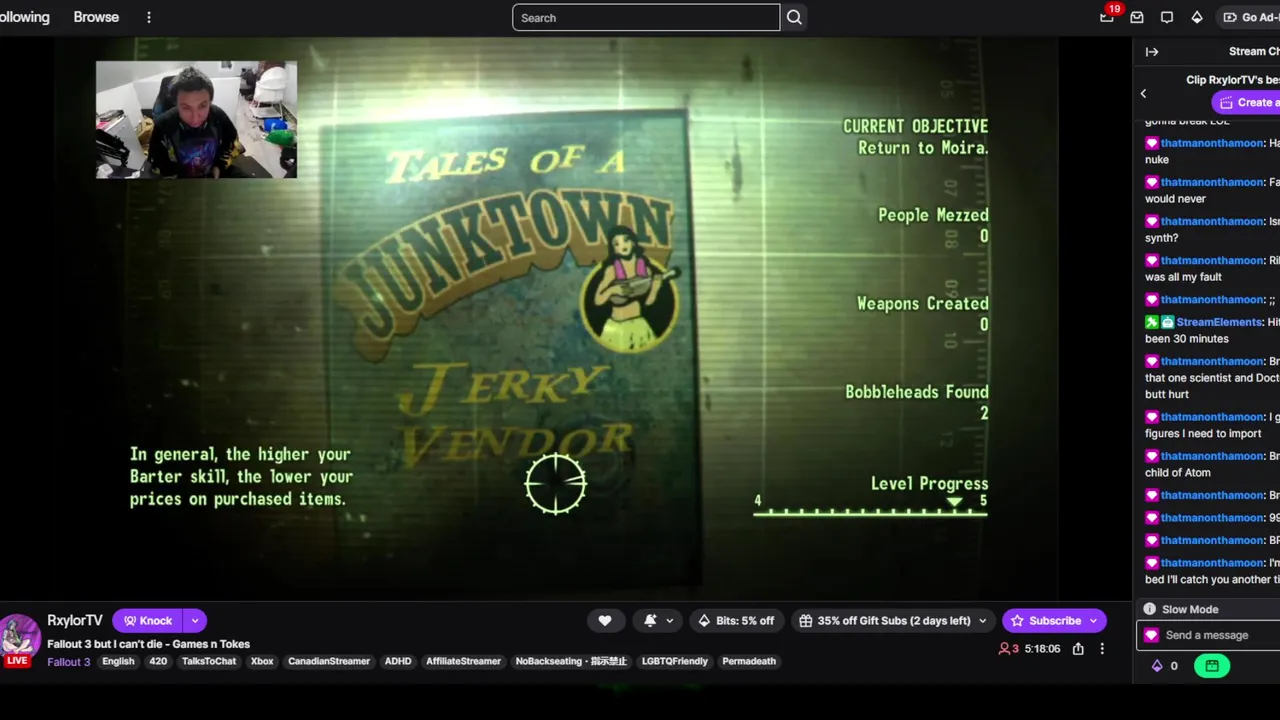The image size is (1280, 720).
Task: Click the Slow Mode info icon
Action: [x=1150, y=609]
